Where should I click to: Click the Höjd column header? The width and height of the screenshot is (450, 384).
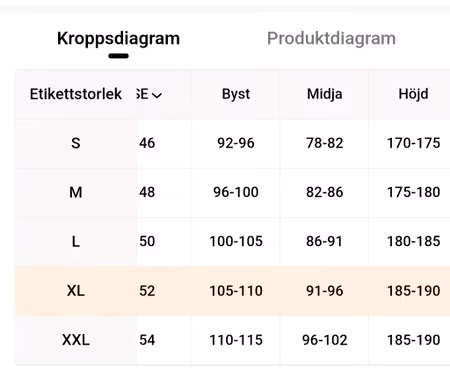pos(413,94)
